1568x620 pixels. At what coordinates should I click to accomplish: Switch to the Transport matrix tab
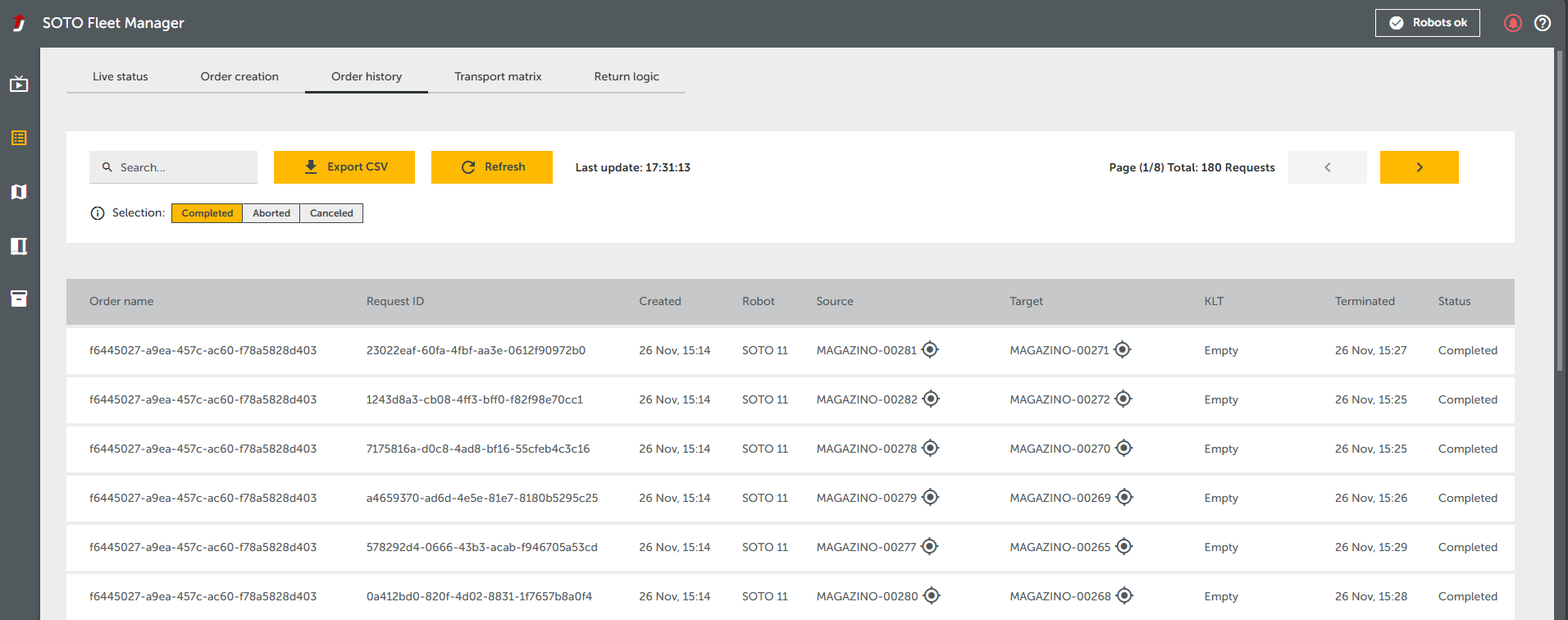(498, 76)
